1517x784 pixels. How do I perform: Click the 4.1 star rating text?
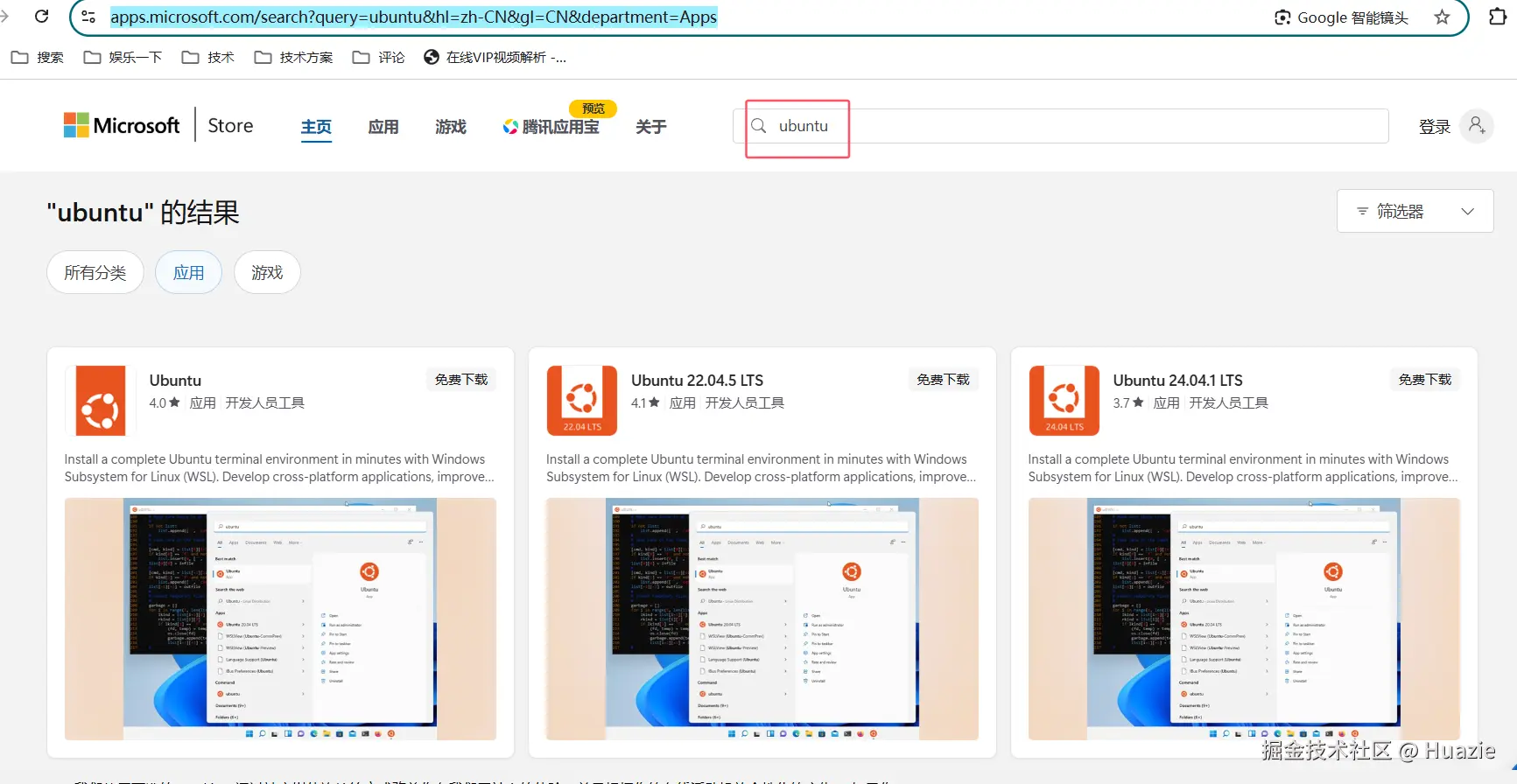(646, 402)
